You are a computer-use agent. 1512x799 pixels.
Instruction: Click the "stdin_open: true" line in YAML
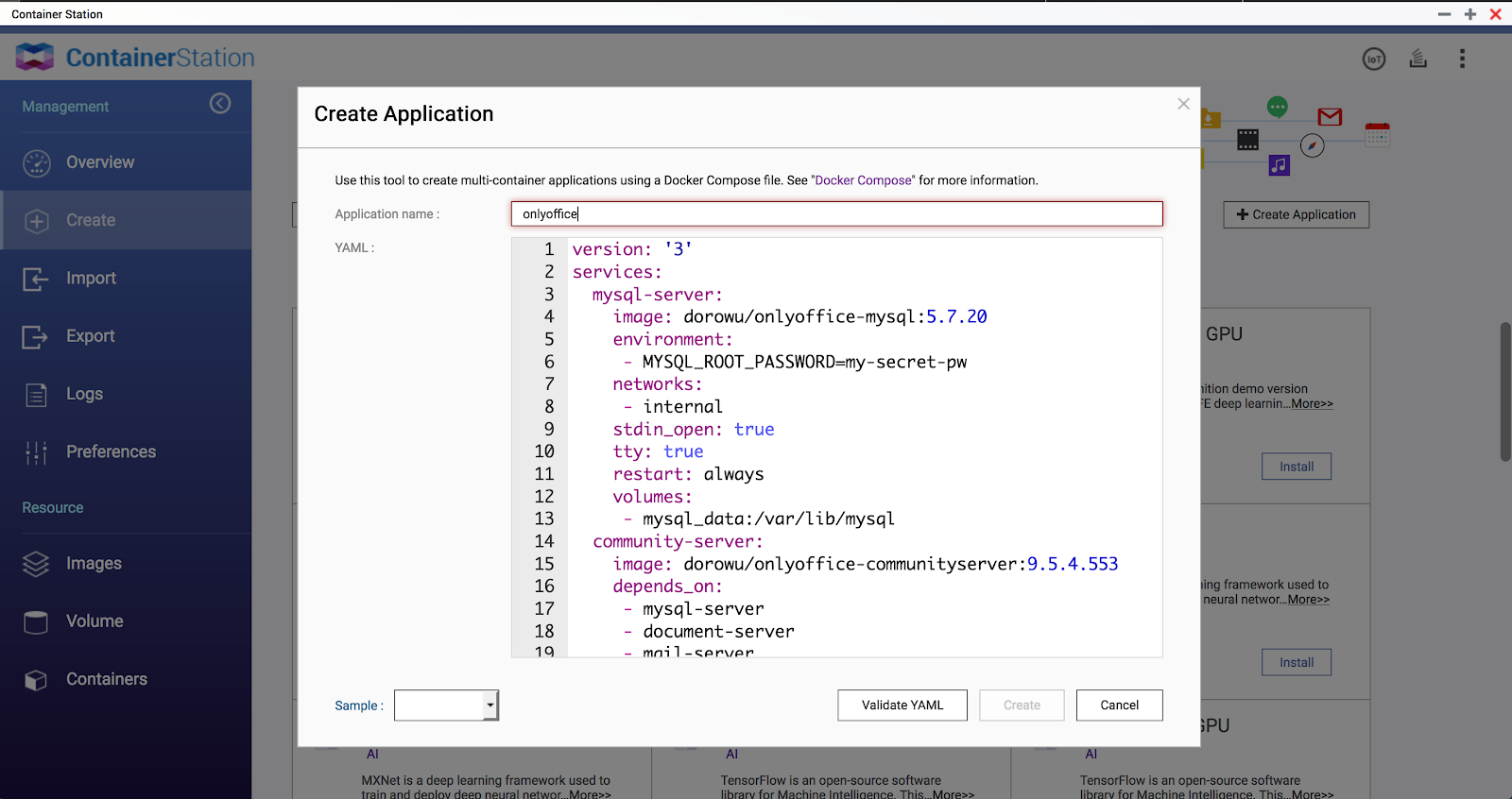point(694,430)
